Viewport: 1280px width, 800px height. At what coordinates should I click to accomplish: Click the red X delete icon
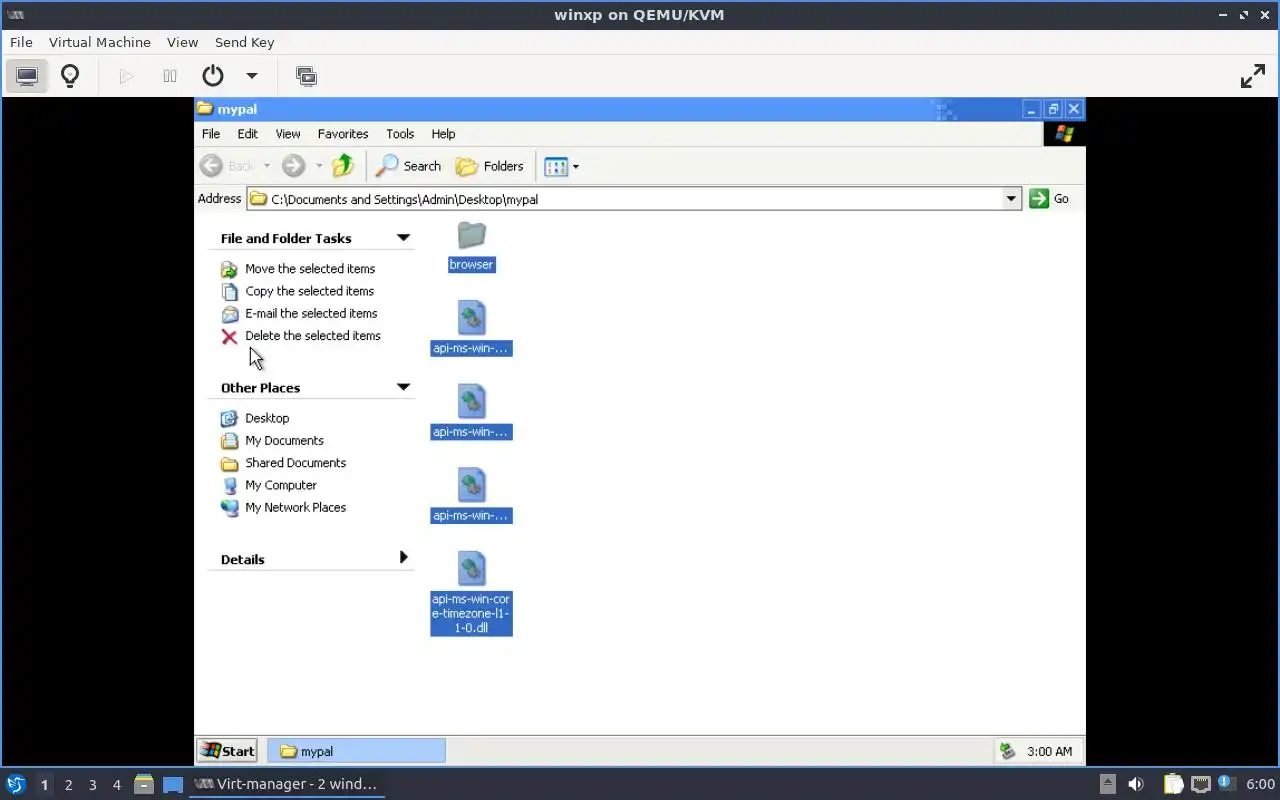pyautogui.click(x=229, y=336)
